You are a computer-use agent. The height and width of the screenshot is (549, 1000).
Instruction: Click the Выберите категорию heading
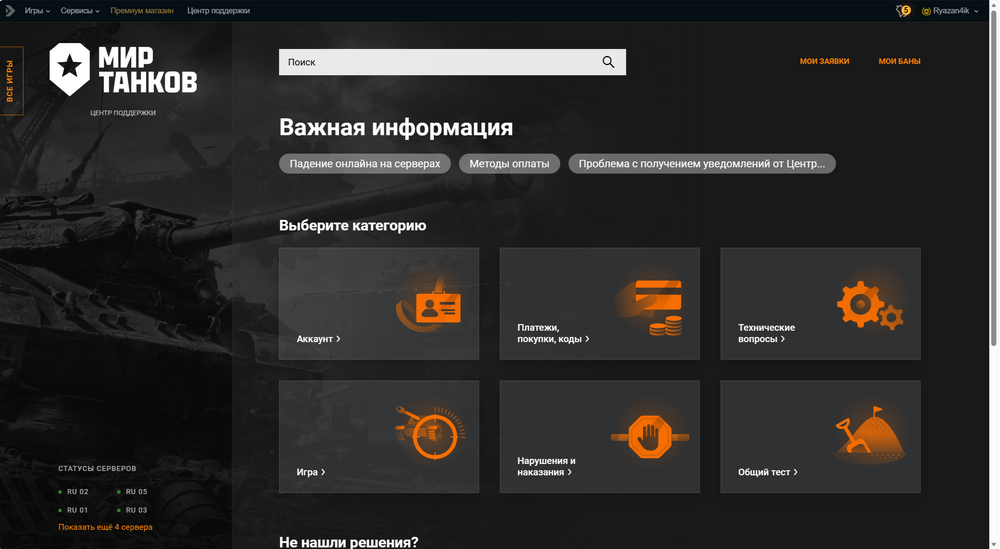click(x=352, y=225)
